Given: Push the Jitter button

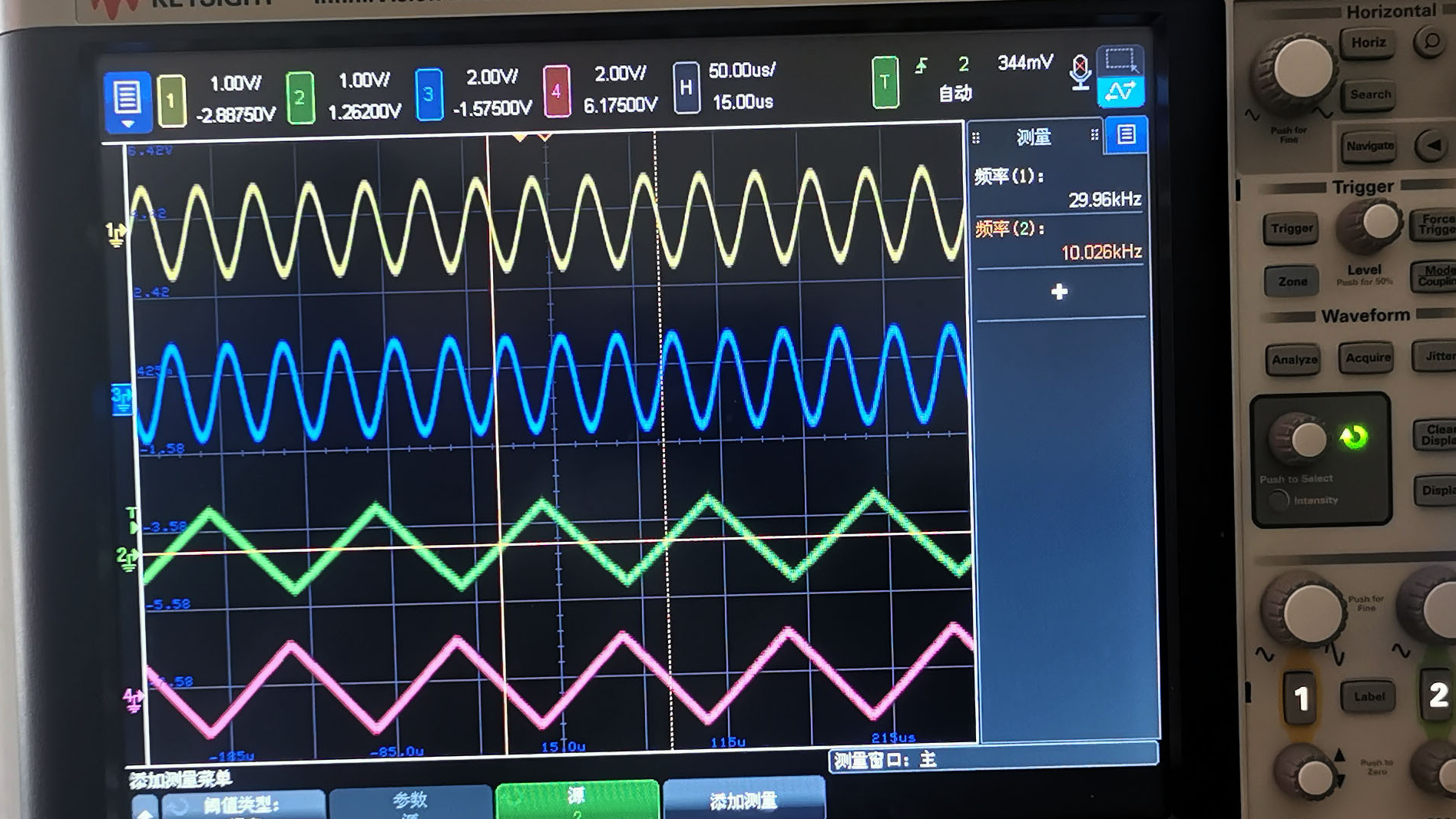Looking at the screenshot, I should 1435,355.
